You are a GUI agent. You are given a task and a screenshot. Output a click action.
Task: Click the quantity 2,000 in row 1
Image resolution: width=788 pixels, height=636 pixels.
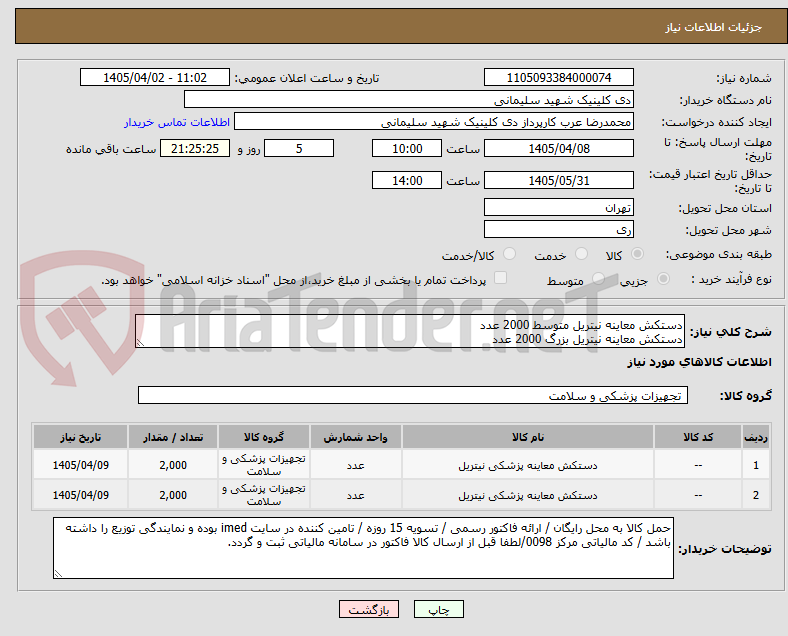173,465
